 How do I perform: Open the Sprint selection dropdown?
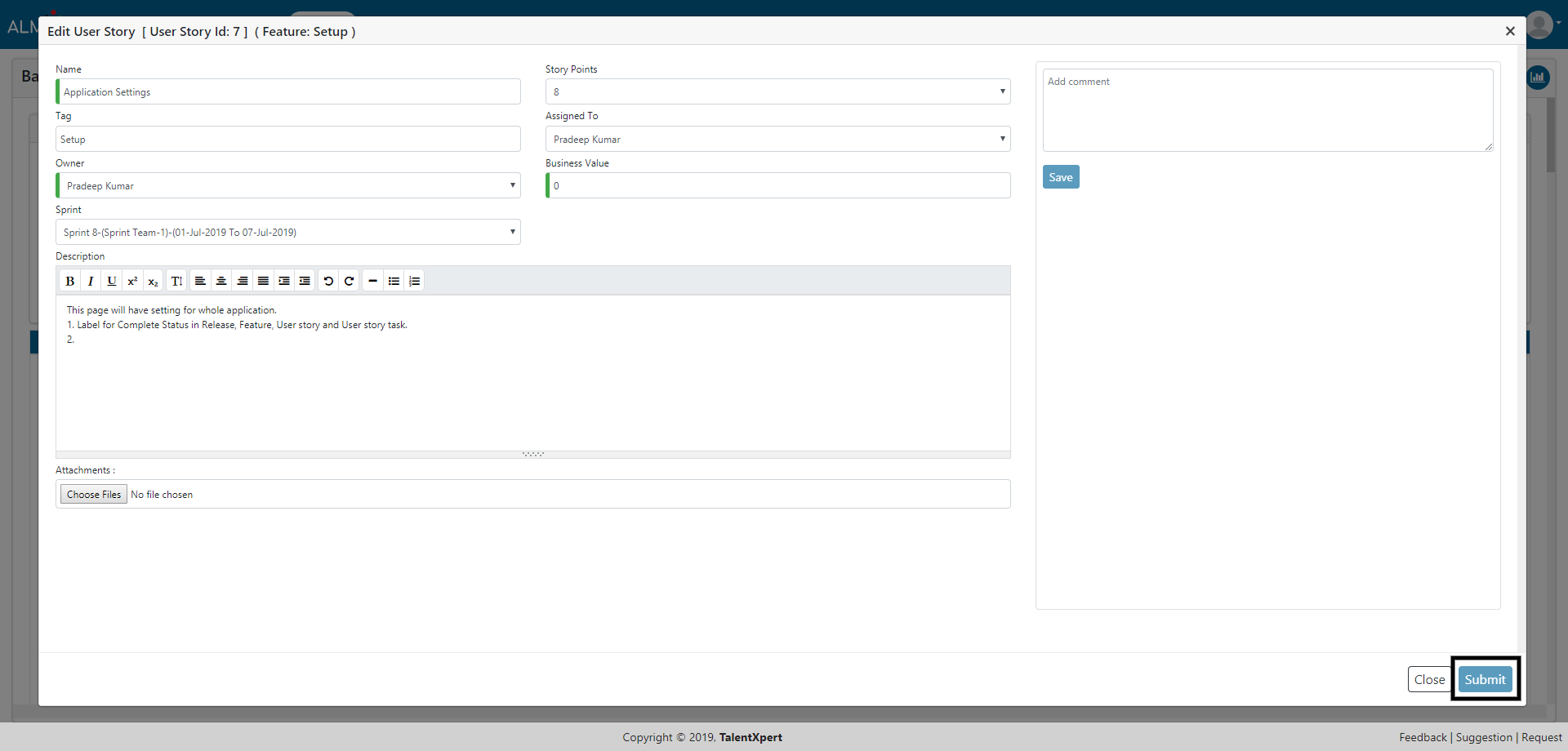click(288, 232)
